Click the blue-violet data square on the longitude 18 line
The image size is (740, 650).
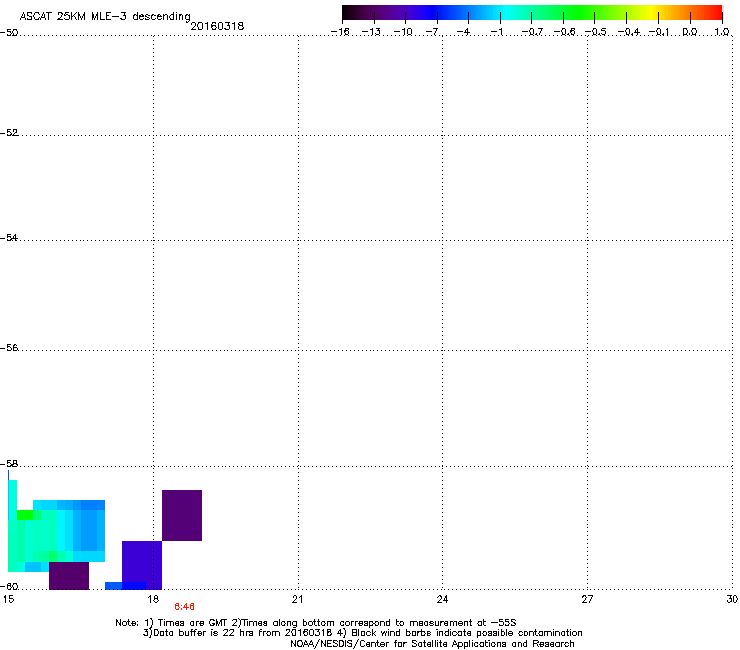[x=142, y=565]
